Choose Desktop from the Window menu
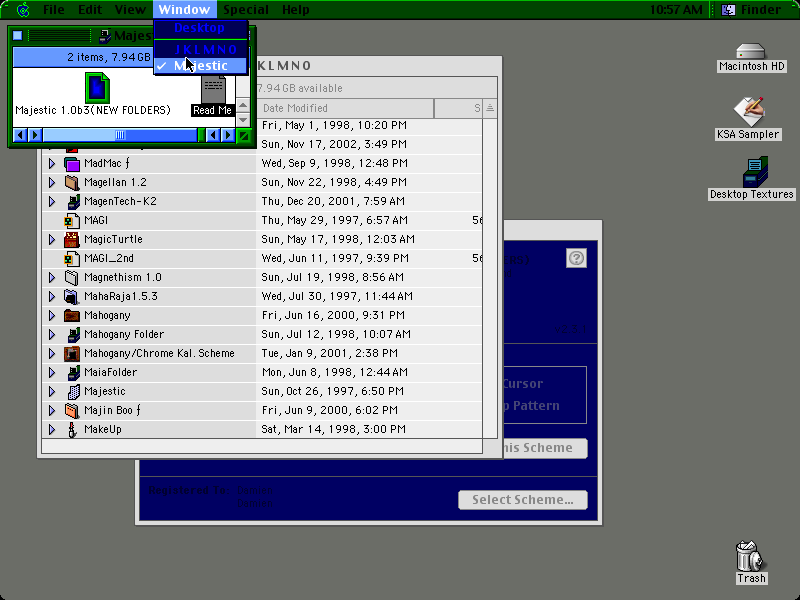The height and width of the screenshot is (600, 800). (201, 28)
